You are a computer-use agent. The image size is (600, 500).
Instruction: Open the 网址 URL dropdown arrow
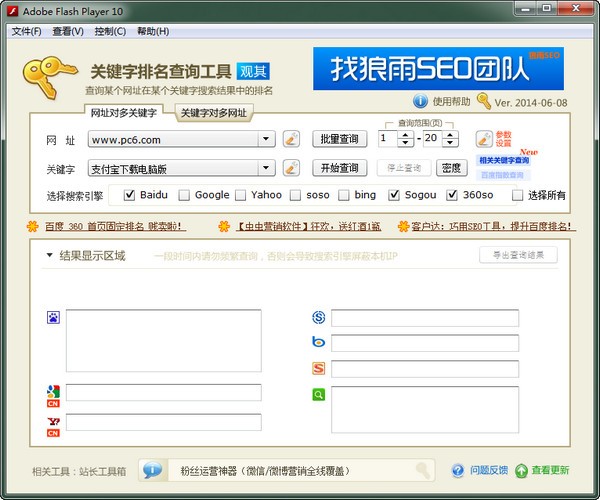266,139
